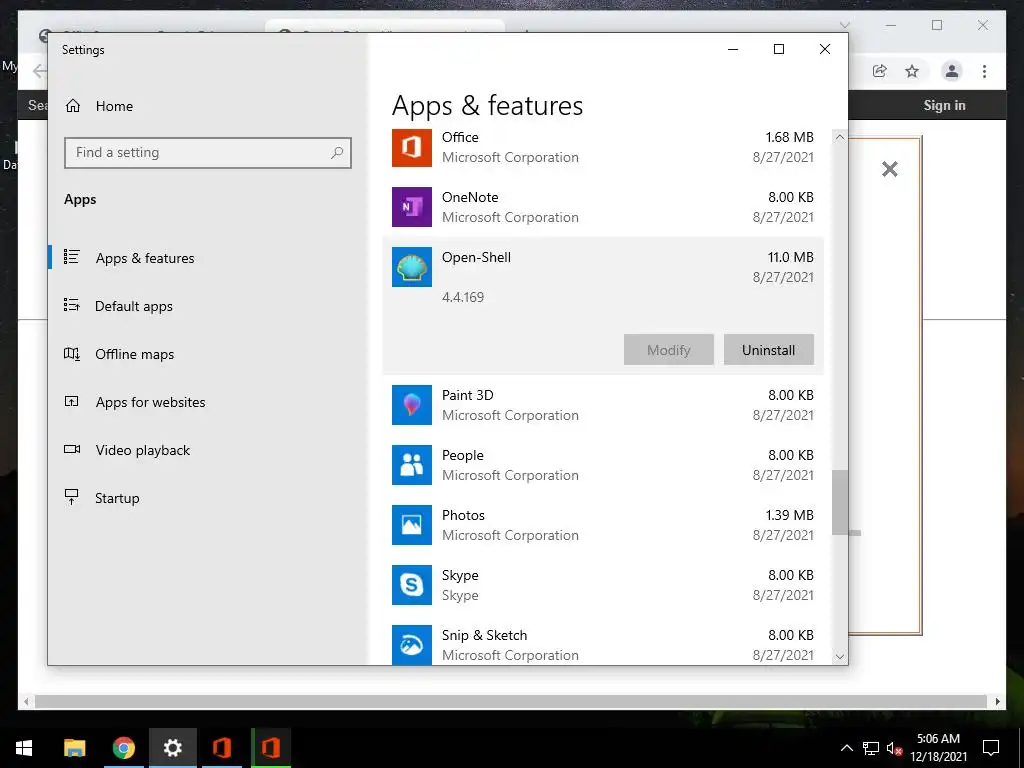Click the Open-Shell size 11.0 MB
The width and height of the screenshot is (1024, 768).
coord(791,257)
